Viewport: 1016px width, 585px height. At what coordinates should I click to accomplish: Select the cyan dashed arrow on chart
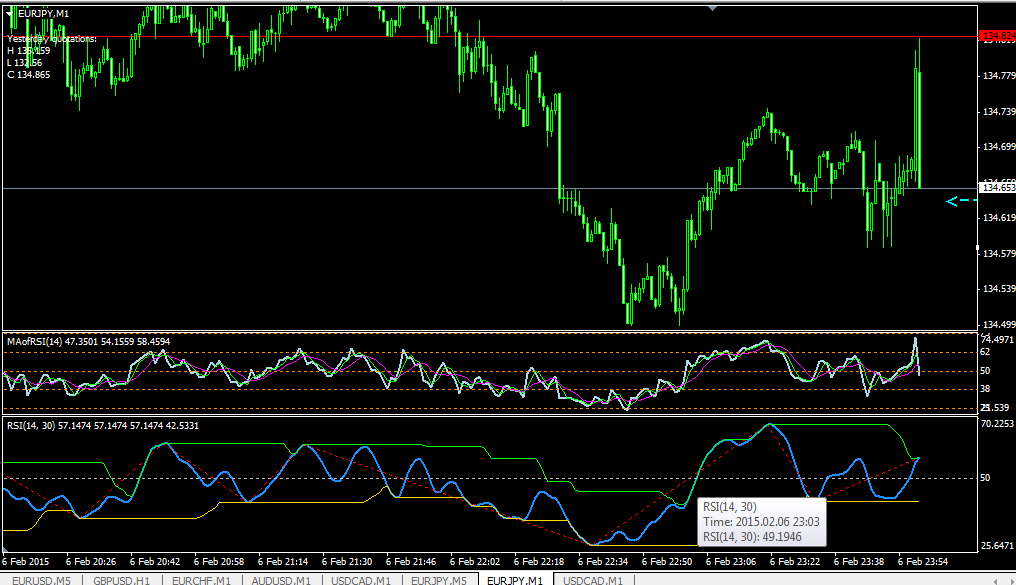(961, 201)
